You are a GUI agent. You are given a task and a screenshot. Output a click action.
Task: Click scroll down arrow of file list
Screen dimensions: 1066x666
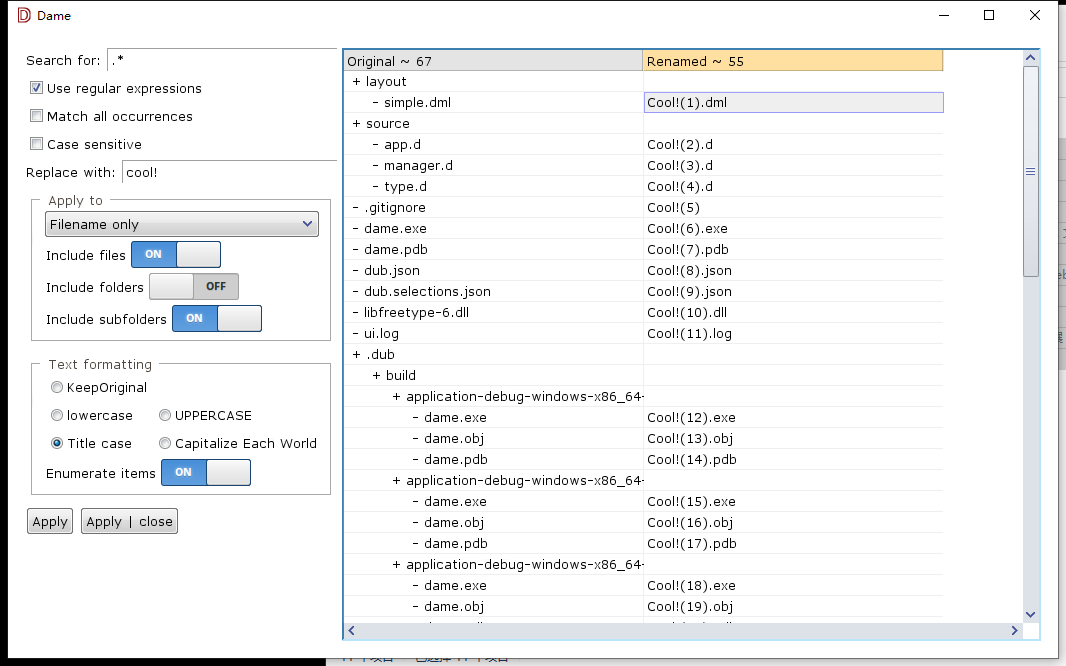click(1031, 614)
